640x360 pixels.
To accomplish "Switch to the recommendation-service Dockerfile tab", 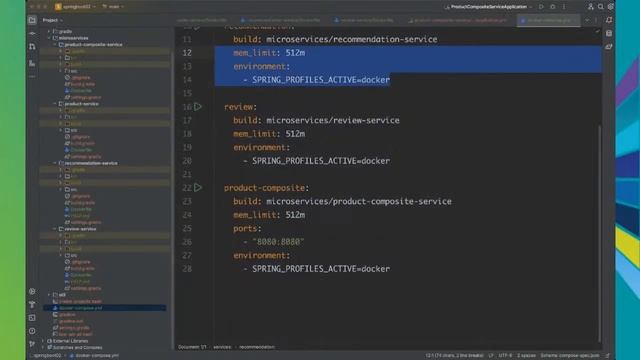I will point(280,20).
